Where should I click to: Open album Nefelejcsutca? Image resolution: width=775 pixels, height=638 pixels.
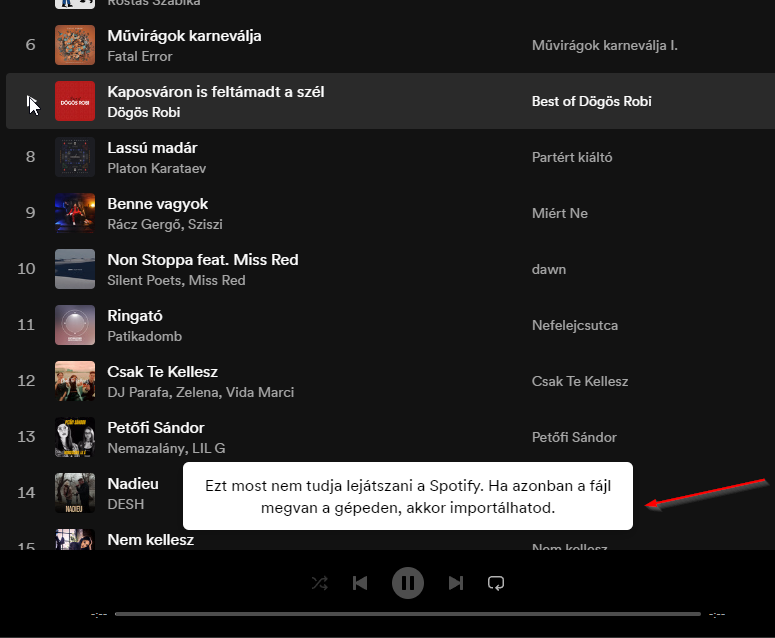pyautogui.click(x=575, y=326)
